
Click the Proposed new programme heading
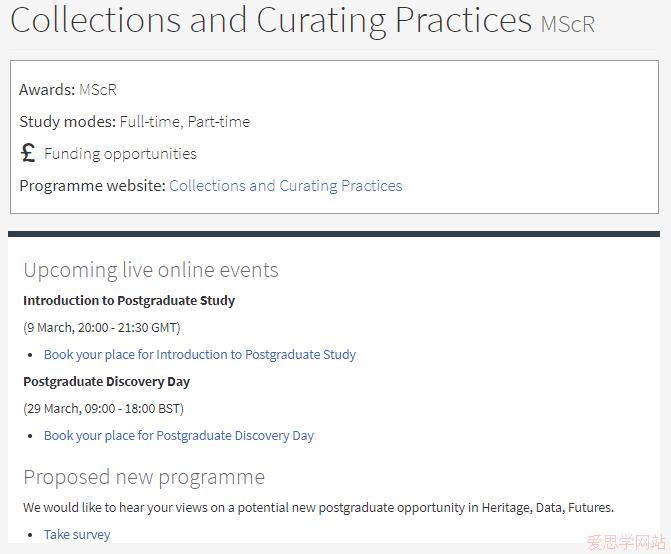[144, 477]
